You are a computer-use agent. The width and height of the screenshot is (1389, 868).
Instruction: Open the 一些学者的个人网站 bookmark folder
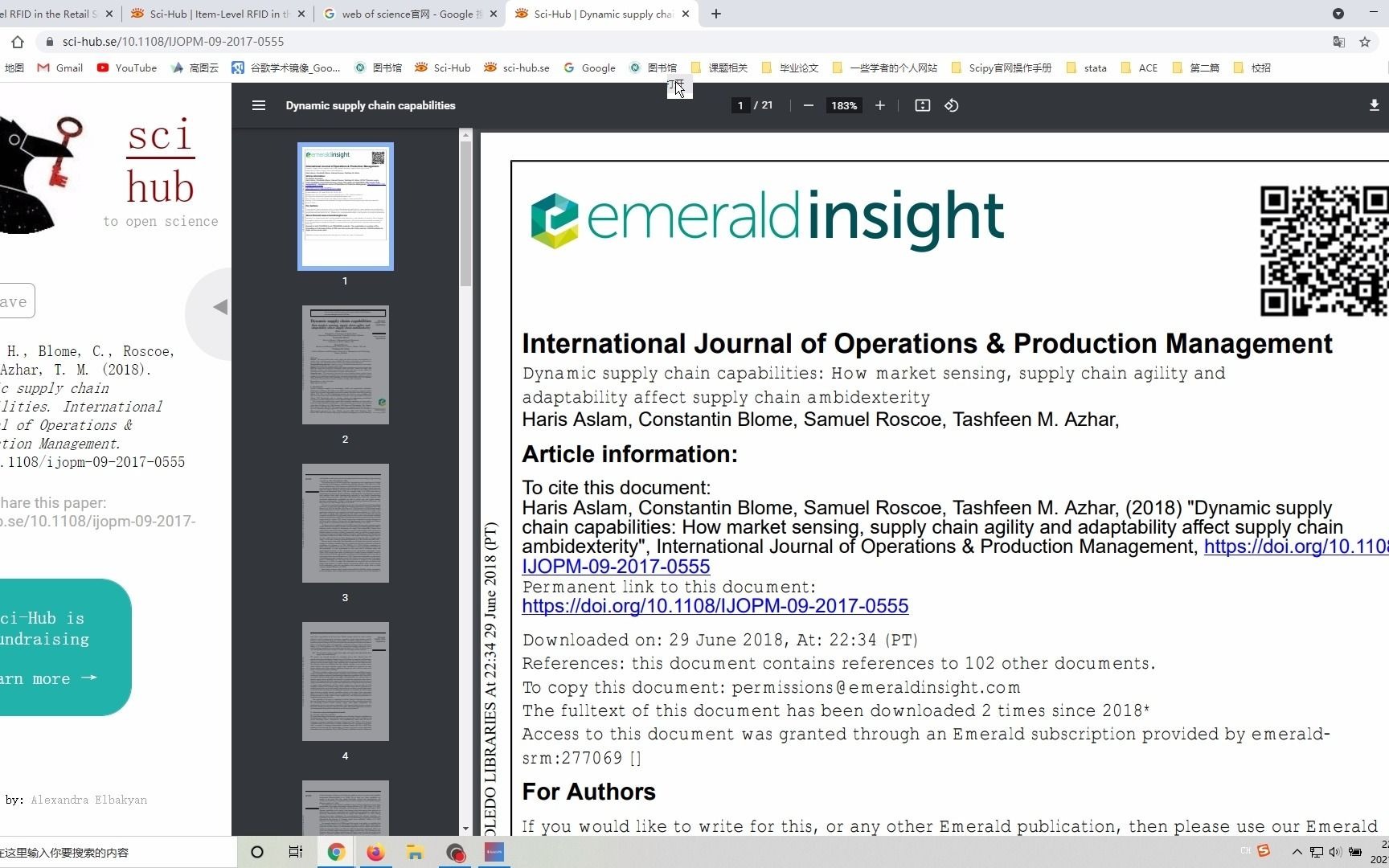click(x=885, y=68)
